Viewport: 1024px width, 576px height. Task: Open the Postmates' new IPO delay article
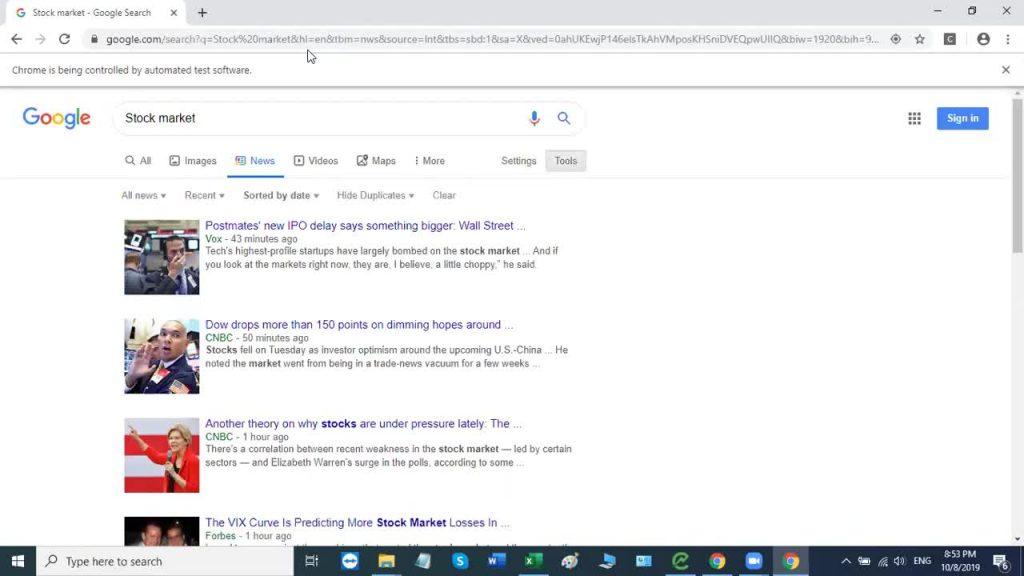[x=365, y=225]
